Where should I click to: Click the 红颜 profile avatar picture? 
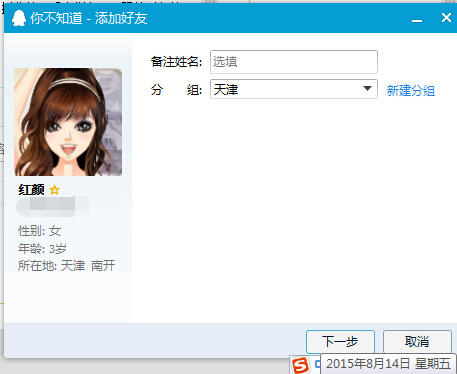[x=68, y=122]
